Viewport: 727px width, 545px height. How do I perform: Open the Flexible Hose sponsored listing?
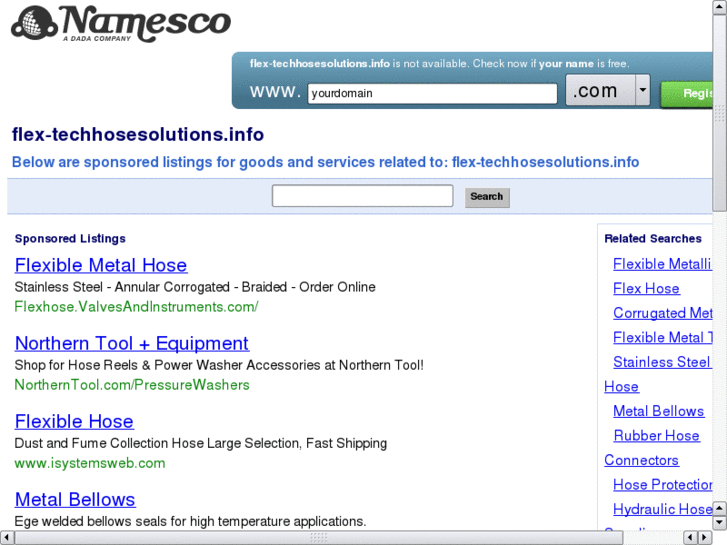[x=74, y=422]
